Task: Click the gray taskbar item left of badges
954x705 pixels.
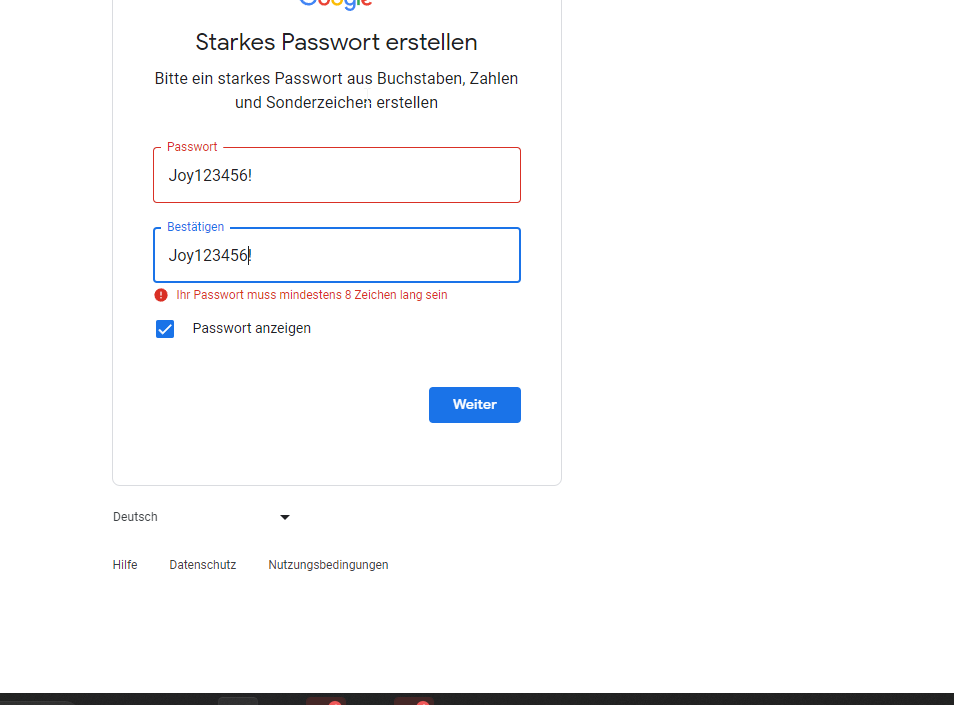Action: point(238,701)
